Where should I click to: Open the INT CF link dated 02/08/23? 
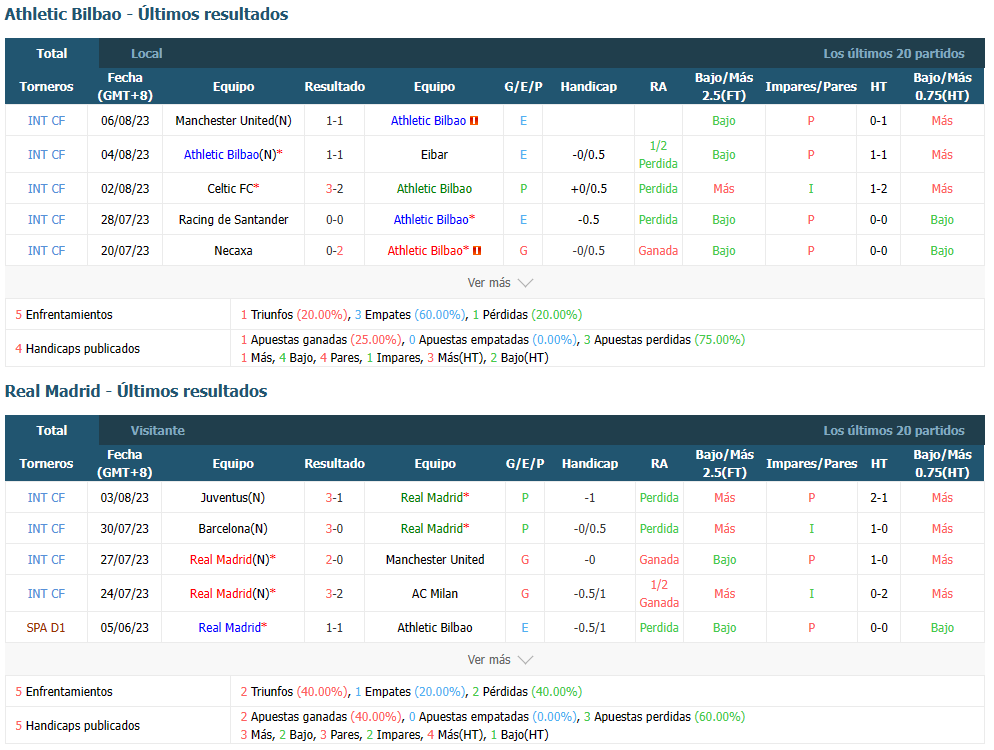[x=46, y=188]
